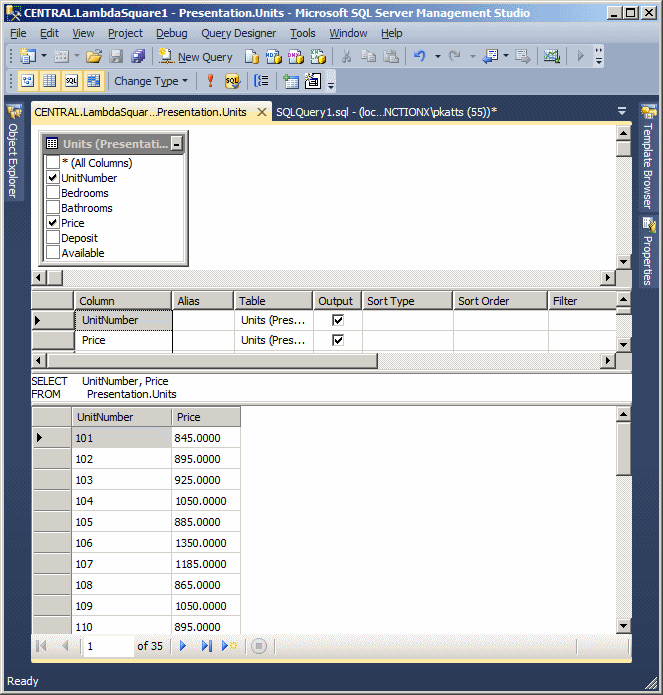The image size is (663, 695).
Task: Open the Properties side panel
Action: tap(648, 252)
